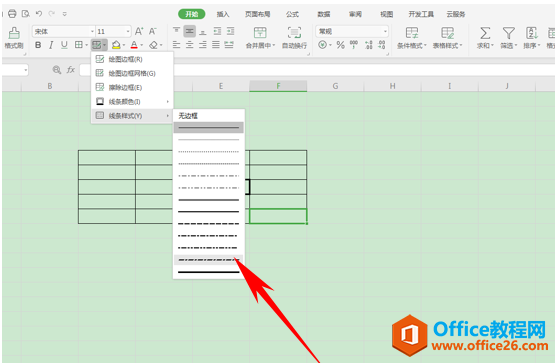Toggle bold formatting
The width and height of the screenshot is (555, 363).
point(38,45)
